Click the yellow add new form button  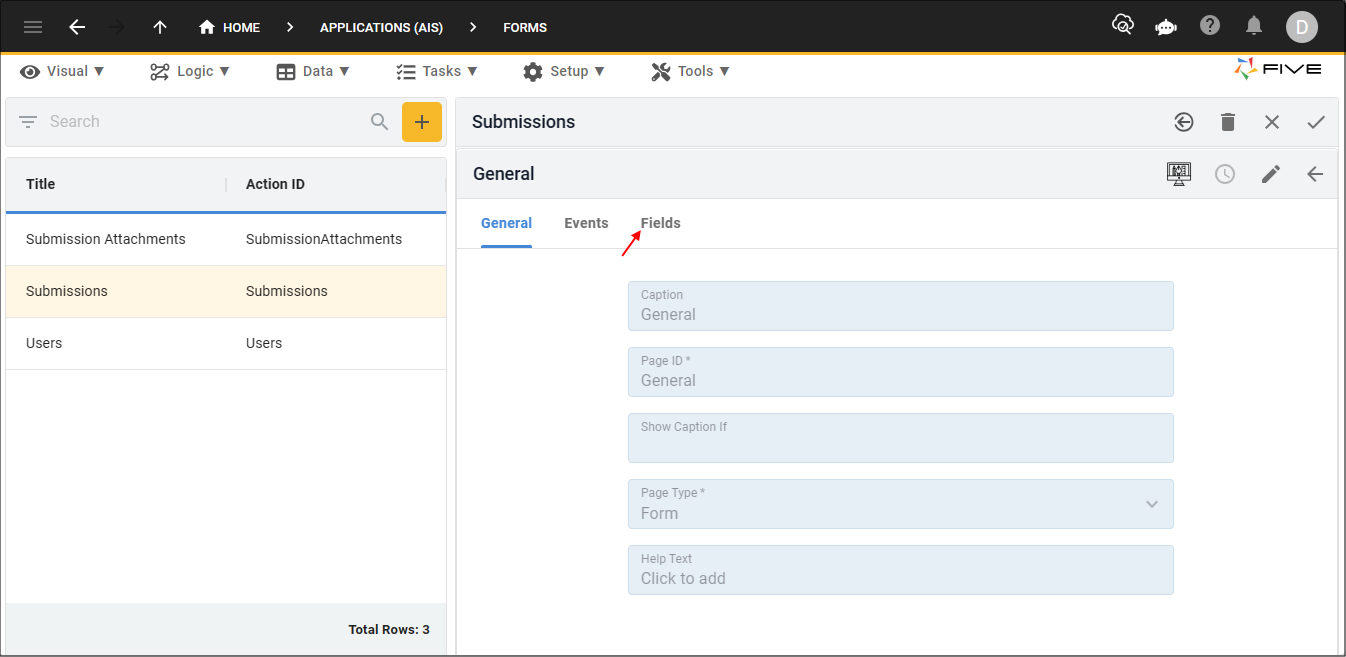pos(422,122)
